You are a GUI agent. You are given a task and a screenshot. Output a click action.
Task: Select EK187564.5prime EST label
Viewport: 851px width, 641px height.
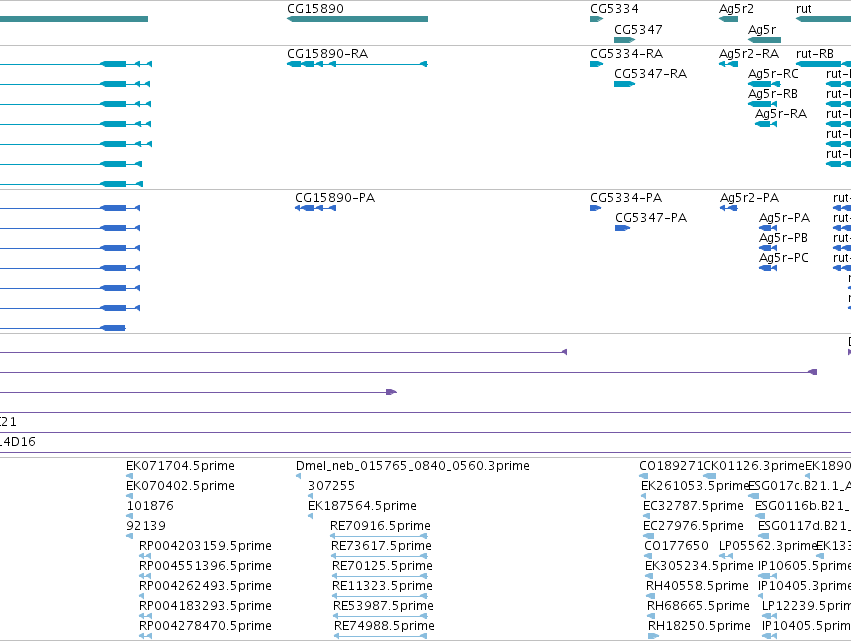coord(363,506)
